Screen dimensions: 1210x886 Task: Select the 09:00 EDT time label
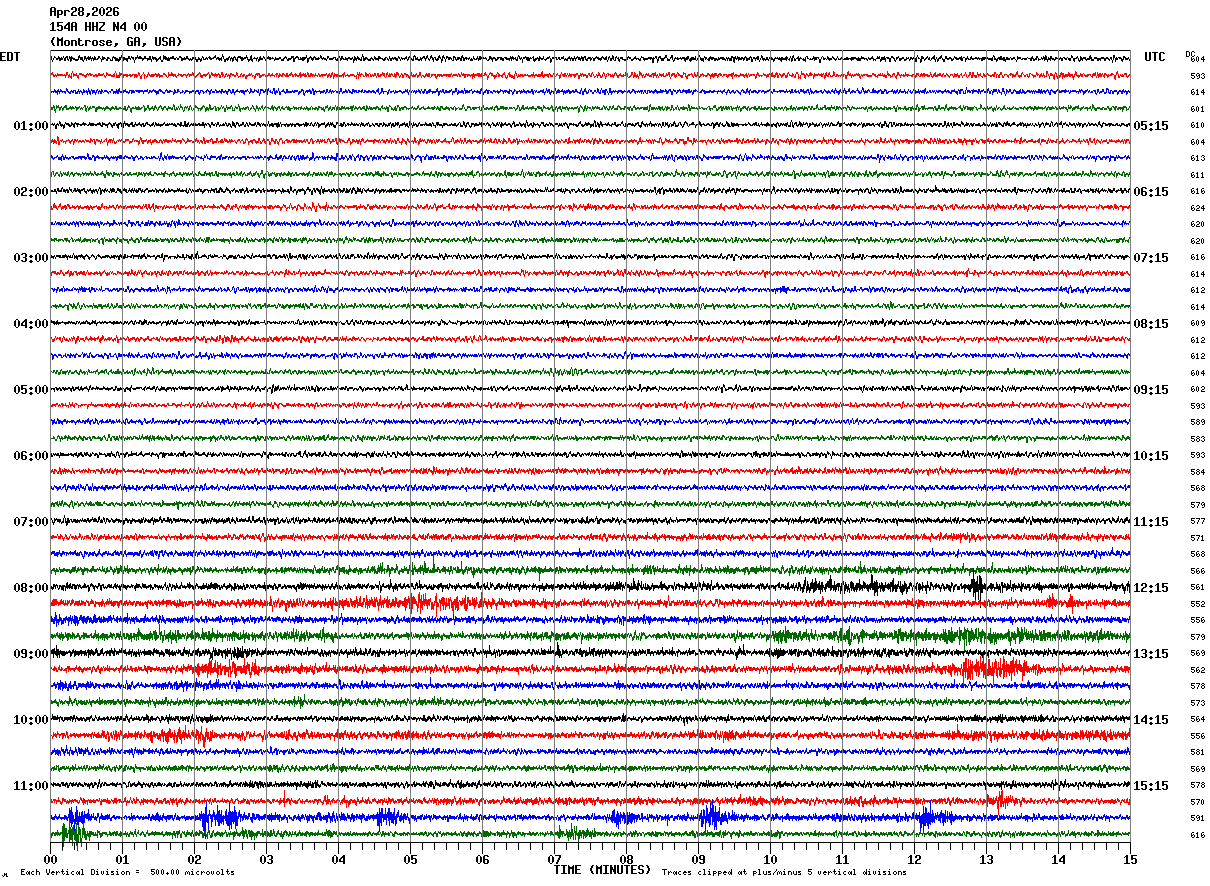[x=31, y=654]
